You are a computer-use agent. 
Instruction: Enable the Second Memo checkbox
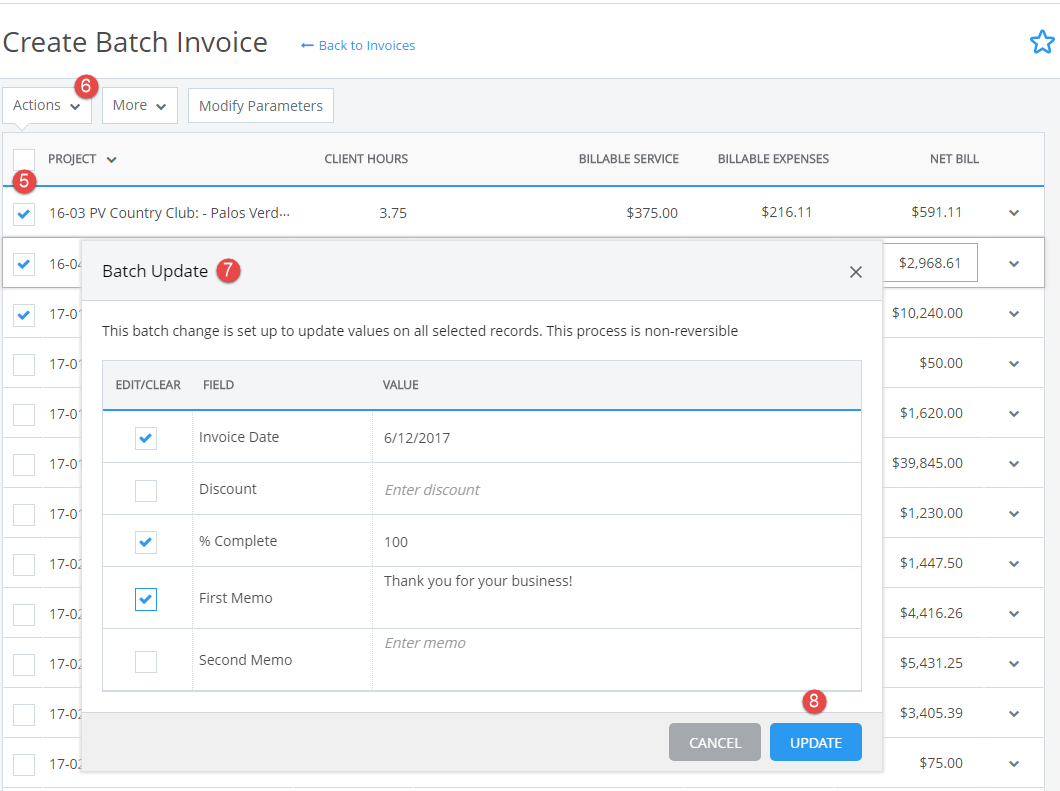coord(146,660)
